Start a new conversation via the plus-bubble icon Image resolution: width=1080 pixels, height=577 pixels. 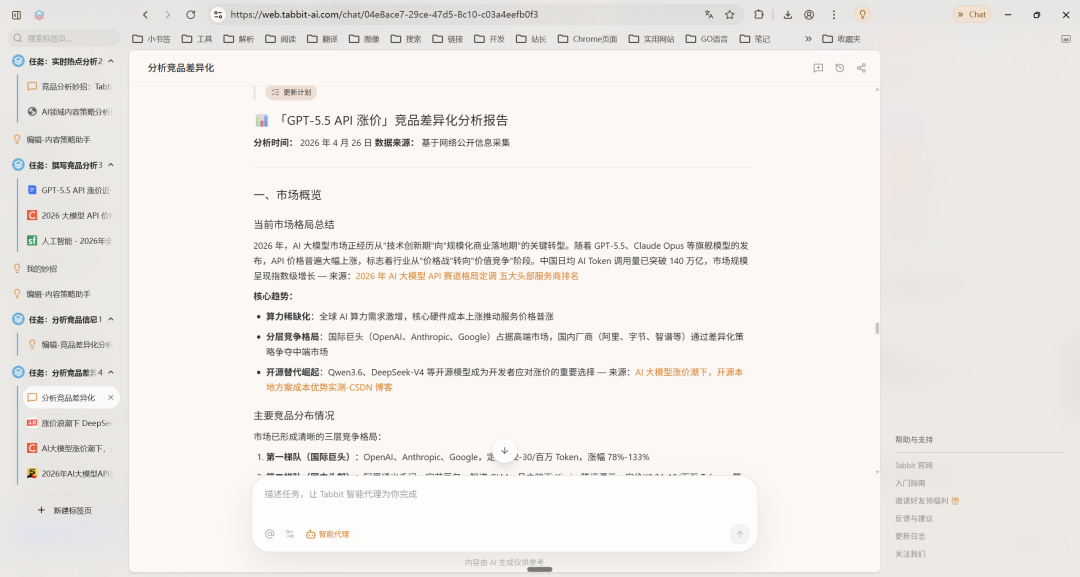(818, 68)
